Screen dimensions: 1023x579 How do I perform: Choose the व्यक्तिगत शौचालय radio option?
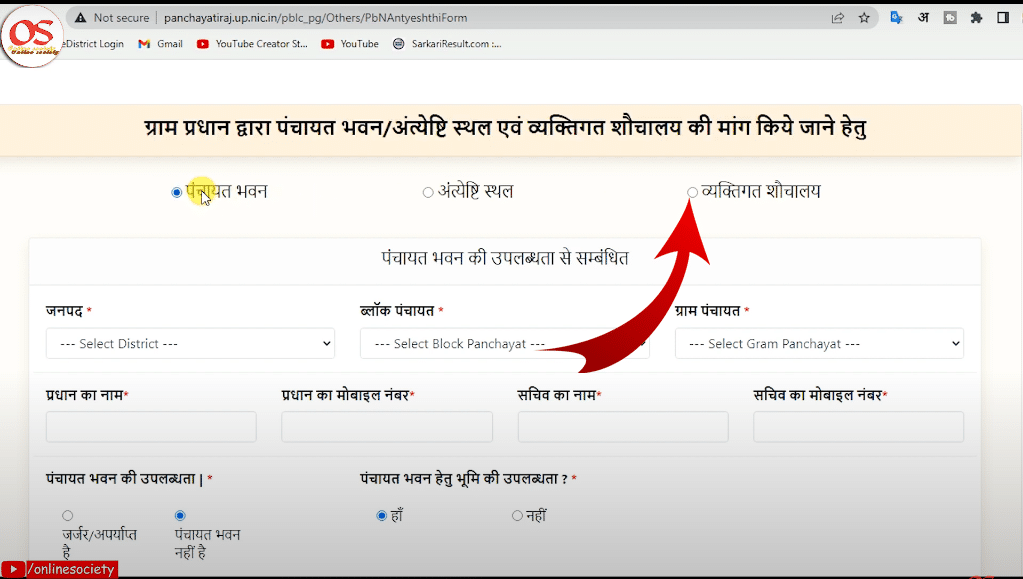point(692,192)
